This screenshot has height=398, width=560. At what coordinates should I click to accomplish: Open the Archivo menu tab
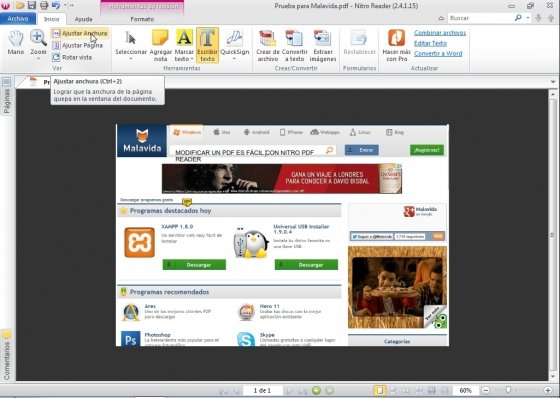[18, 19]
